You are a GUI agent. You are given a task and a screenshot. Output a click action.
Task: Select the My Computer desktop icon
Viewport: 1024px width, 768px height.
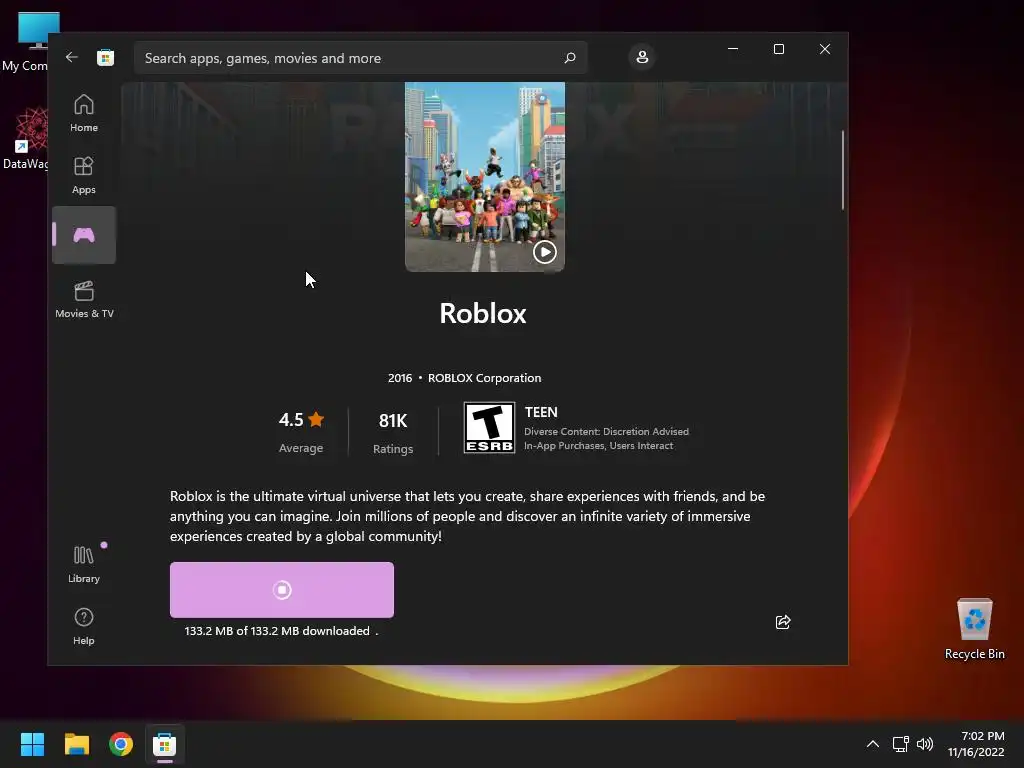[x=24, y=42]
